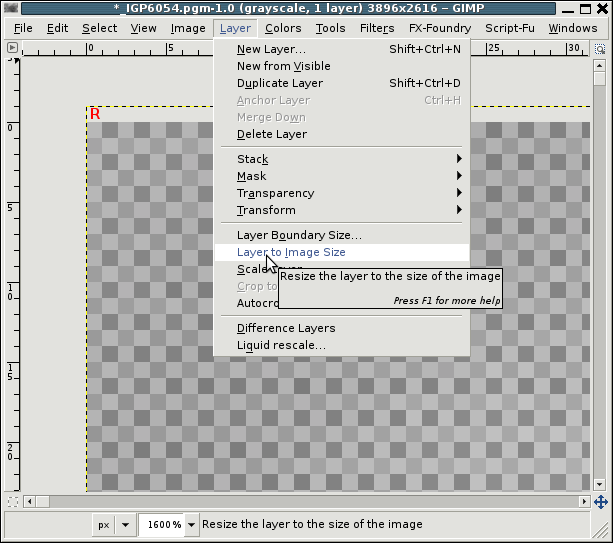Open the Select menu
This screenshot has width=613, height=543.
(99, 28)
